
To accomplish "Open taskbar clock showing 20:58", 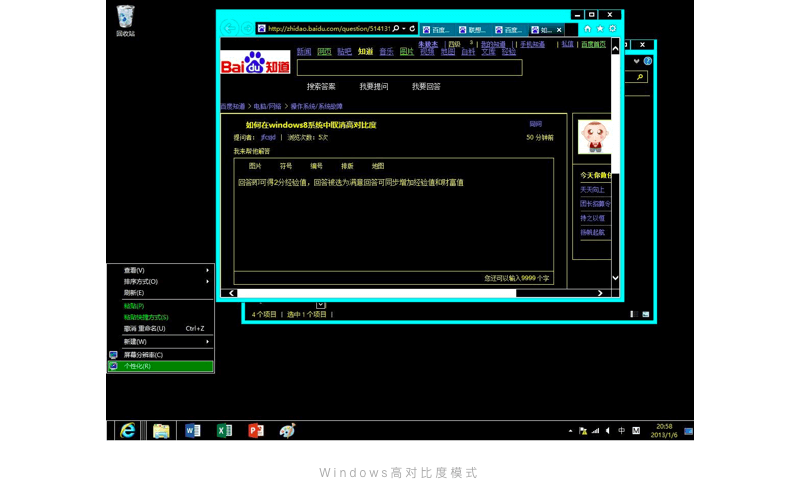I will pos(664,431).
